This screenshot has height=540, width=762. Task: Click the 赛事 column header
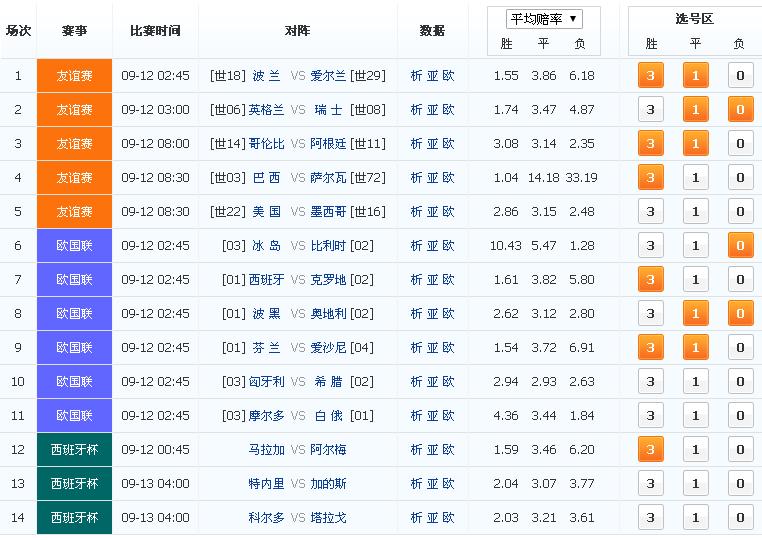point(74,31)
